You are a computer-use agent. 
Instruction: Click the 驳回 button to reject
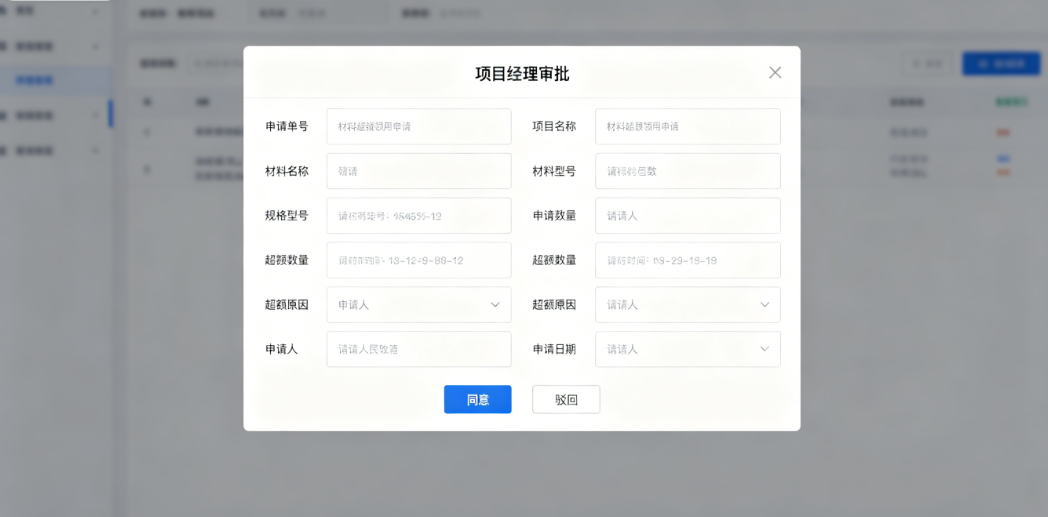pos(565,399)
